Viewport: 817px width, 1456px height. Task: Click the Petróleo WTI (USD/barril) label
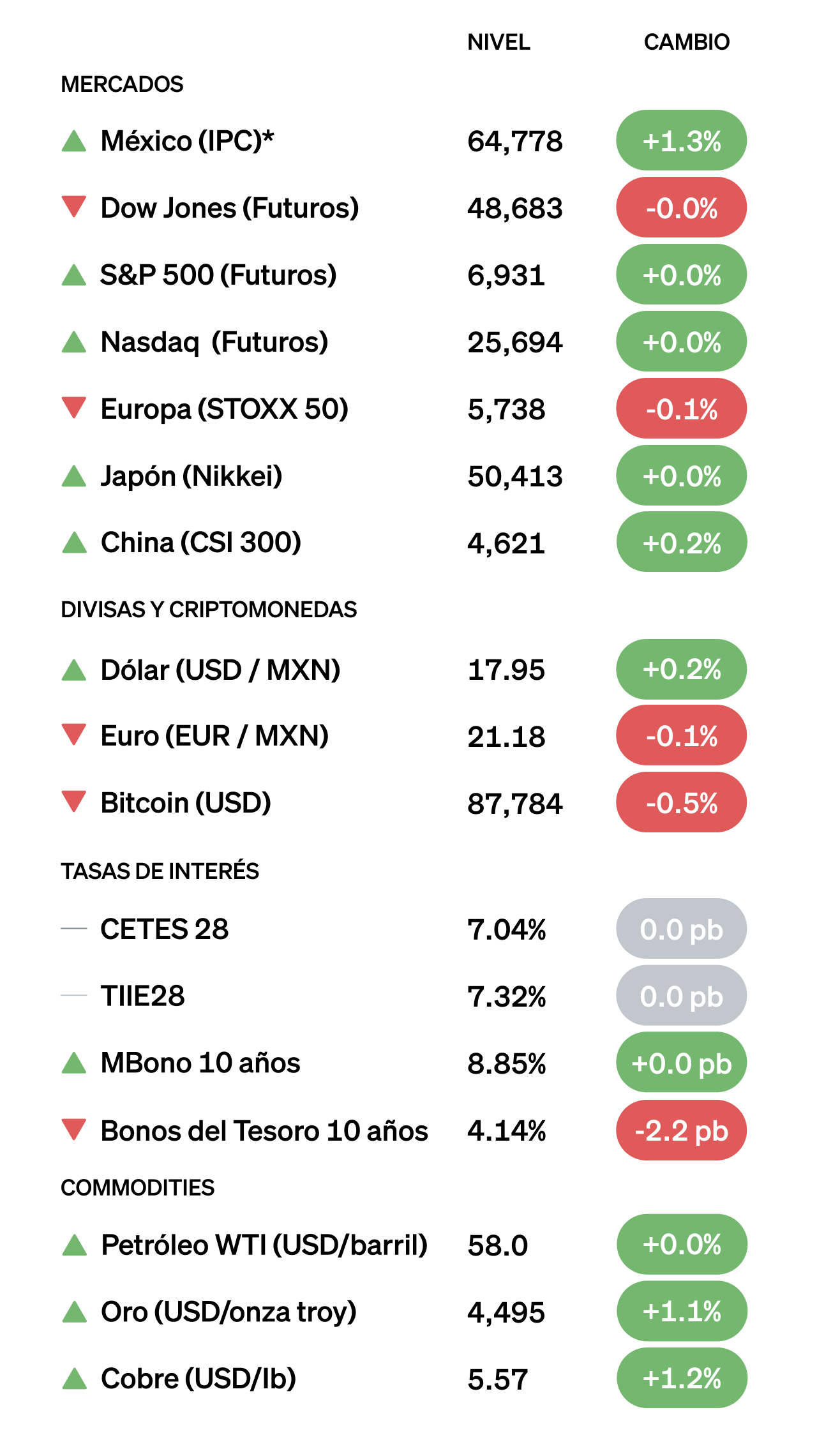point(264,1245)
